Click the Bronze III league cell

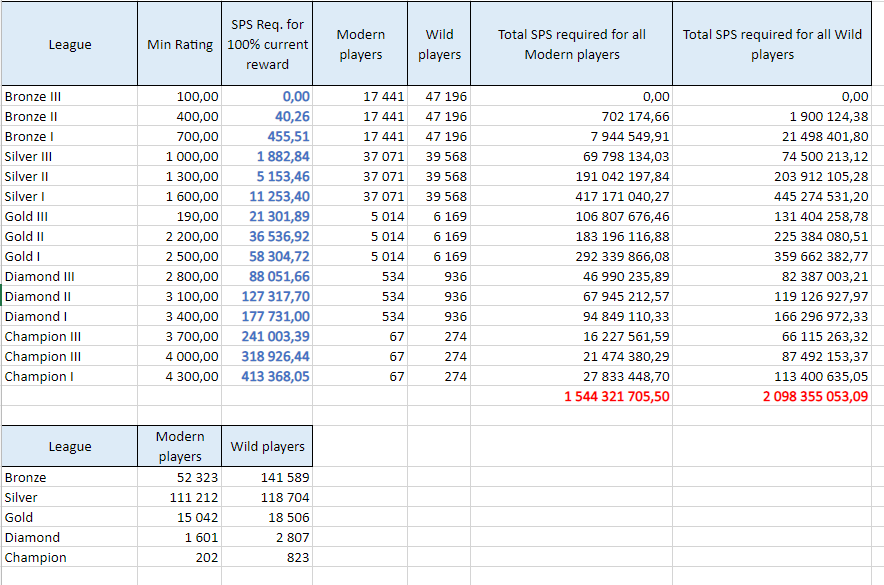coord(69,96)
